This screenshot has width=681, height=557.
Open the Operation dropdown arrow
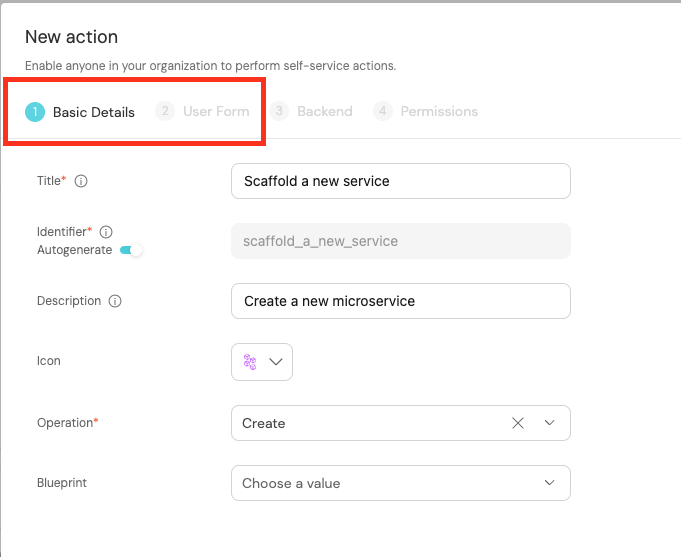pyautogui.click(x=549, y=423)
